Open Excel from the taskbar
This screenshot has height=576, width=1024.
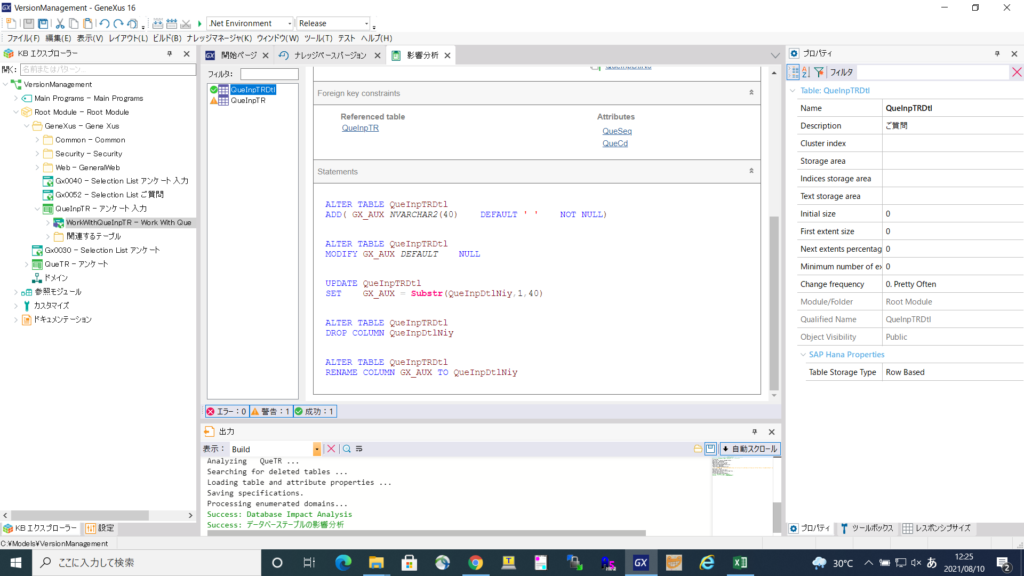click(x=740, y=562)
